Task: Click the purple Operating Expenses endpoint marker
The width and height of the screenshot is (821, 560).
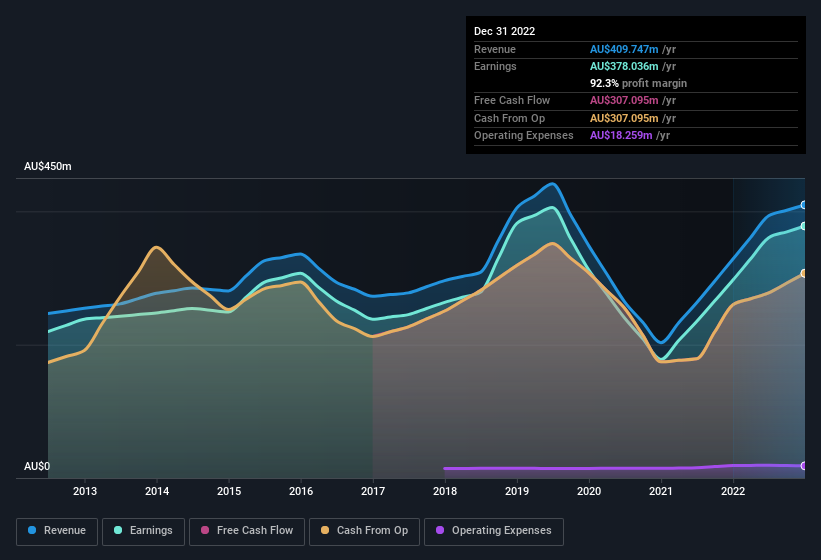Action: pos(803,466)
